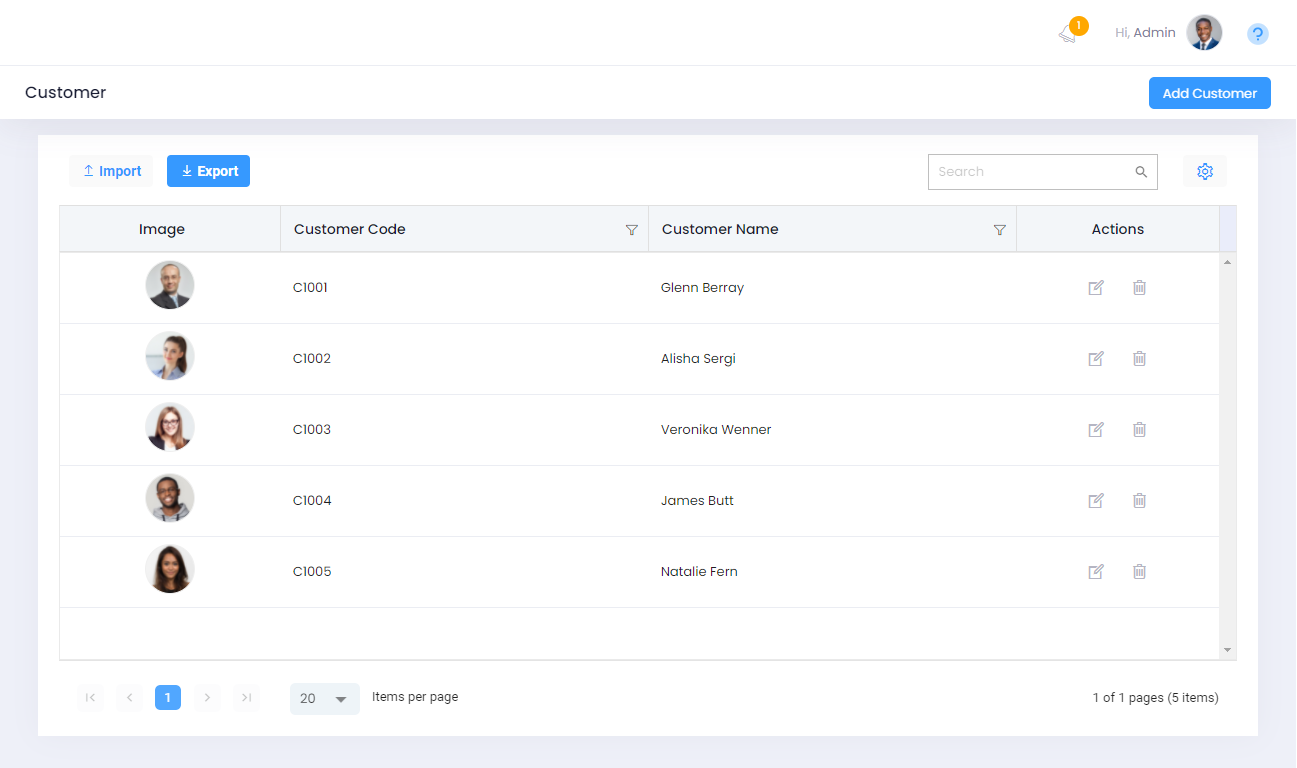Click the table's scroll down arrow

click(x=1228, y=650)
